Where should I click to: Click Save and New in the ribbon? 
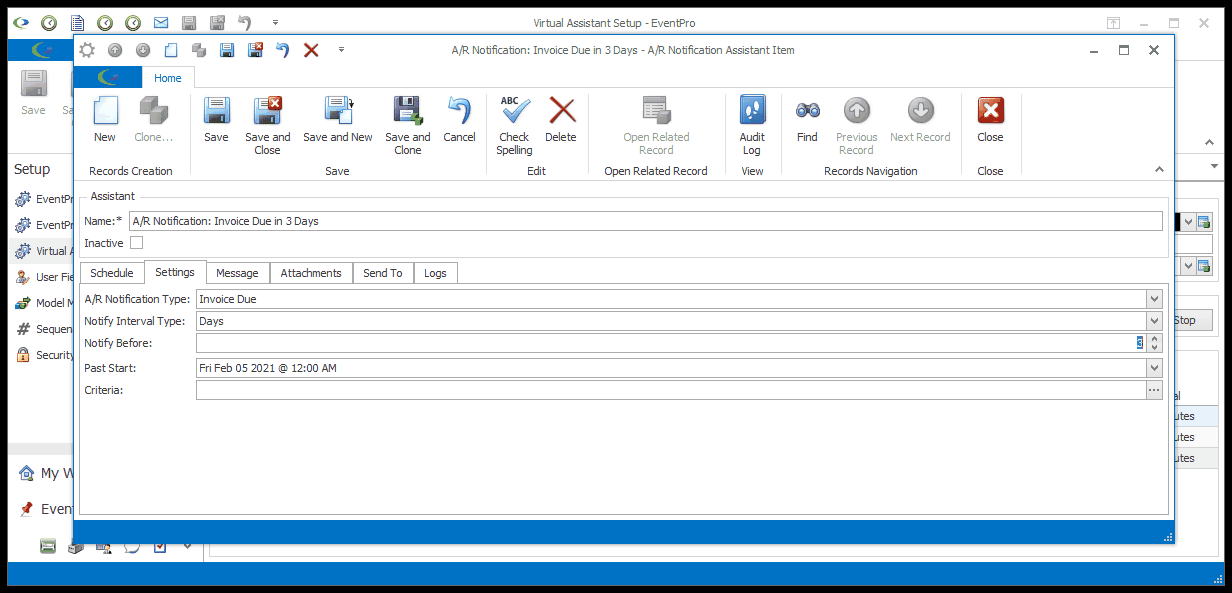338,119
